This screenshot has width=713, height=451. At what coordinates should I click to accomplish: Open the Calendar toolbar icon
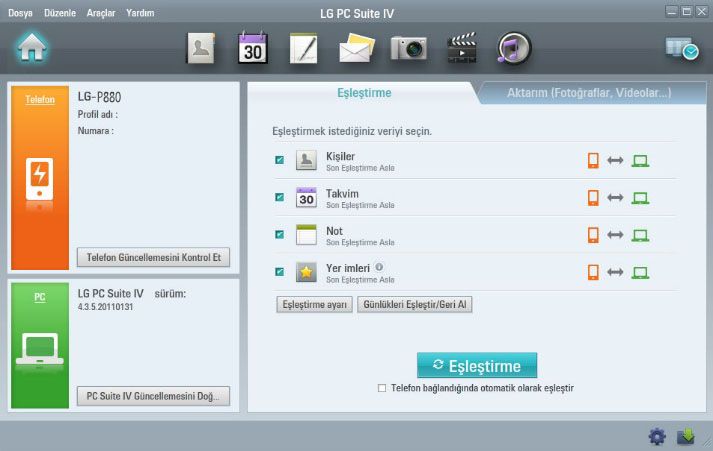[253, 48]
